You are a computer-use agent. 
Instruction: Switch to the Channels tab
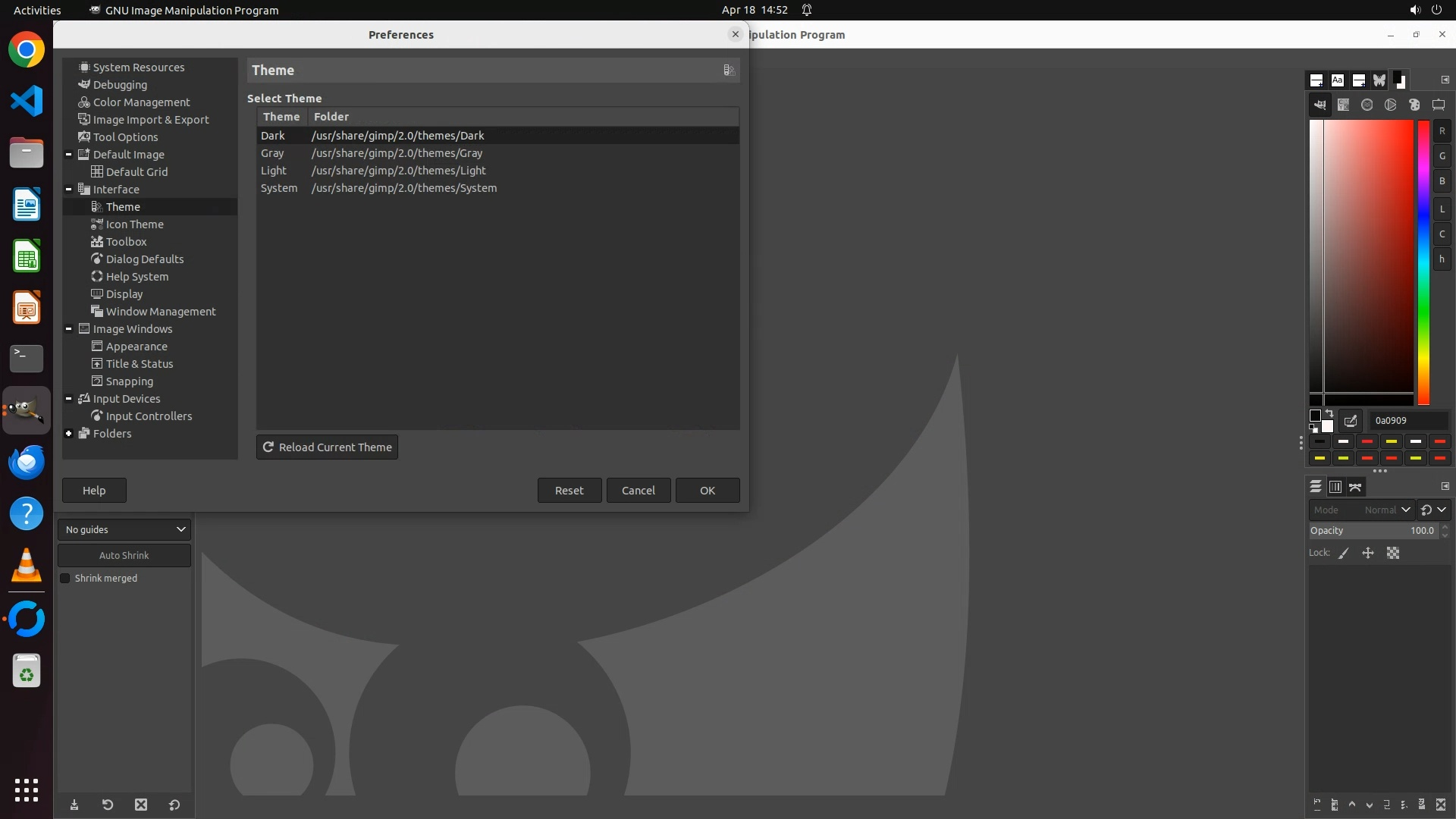pyautogui.click(x=1335, y=487)
